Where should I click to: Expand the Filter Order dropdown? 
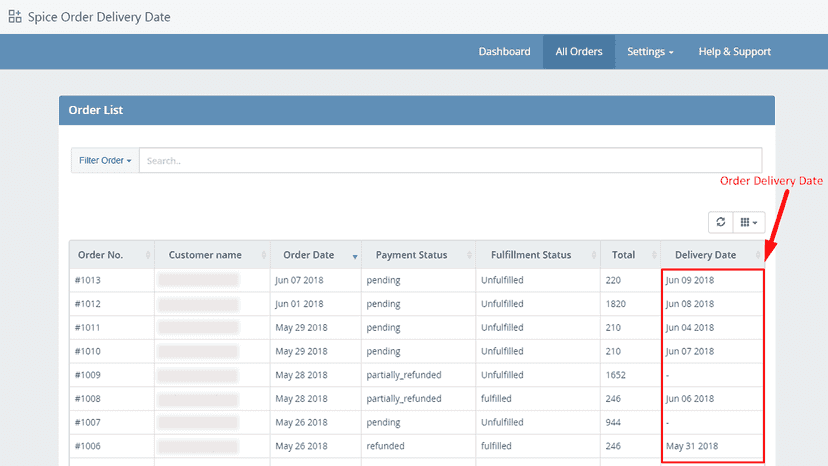(x=105, y=160)
